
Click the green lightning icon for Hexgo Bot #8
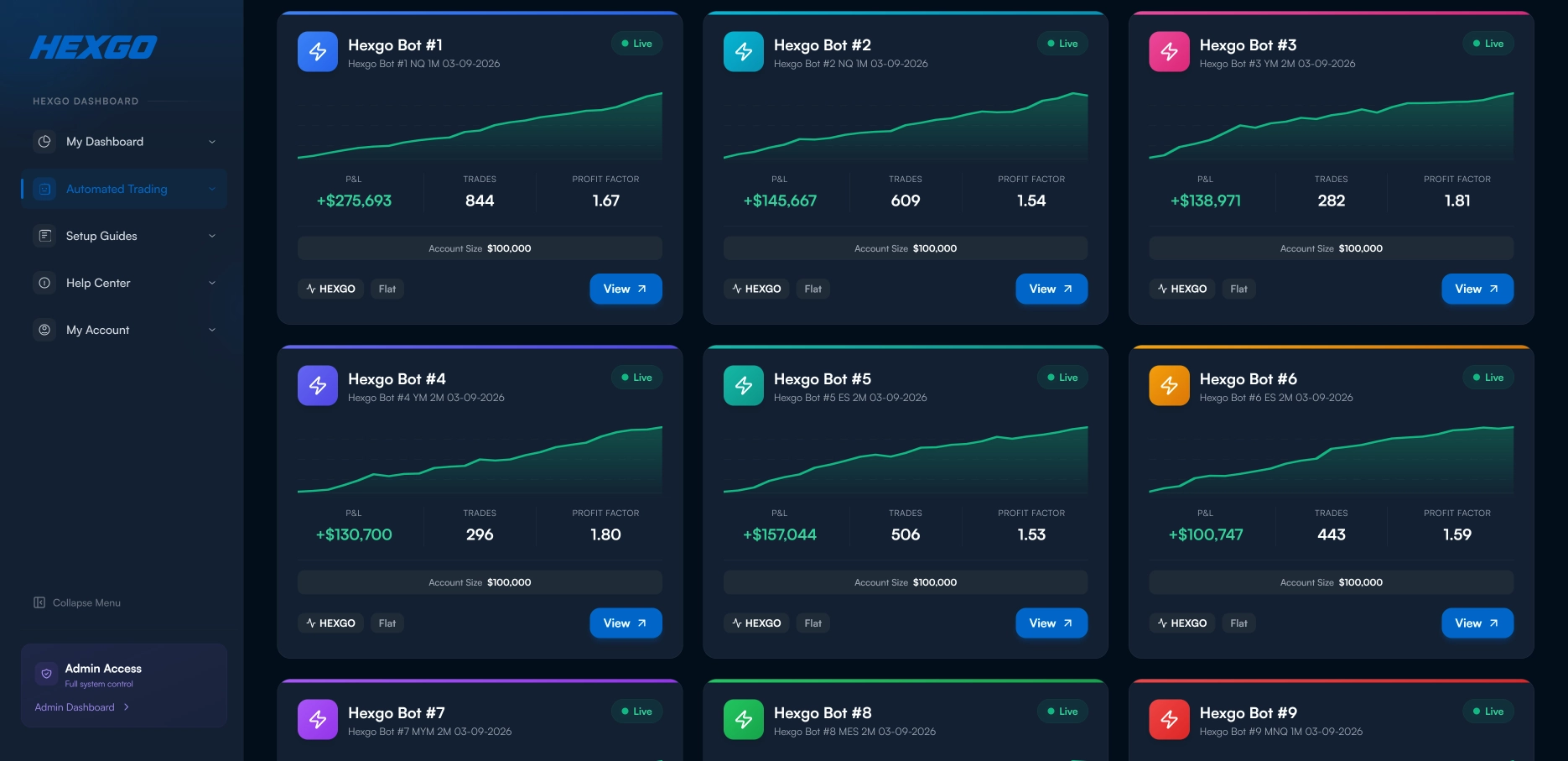pyautogui.click(x=743, y=720)
